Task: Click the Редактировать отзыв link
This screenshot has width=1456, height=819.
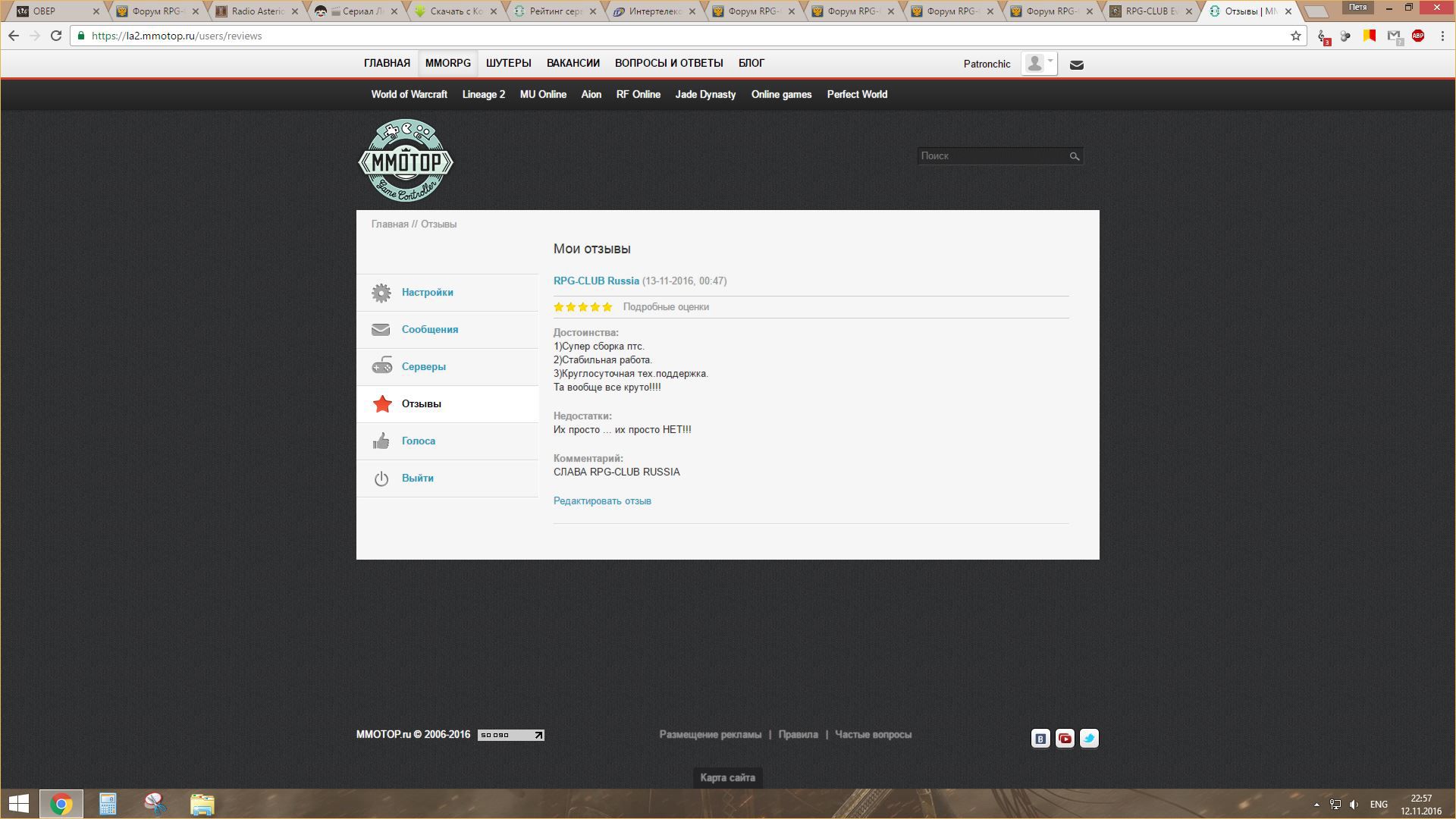Action: pyautogui.click(x=602, y=501)
